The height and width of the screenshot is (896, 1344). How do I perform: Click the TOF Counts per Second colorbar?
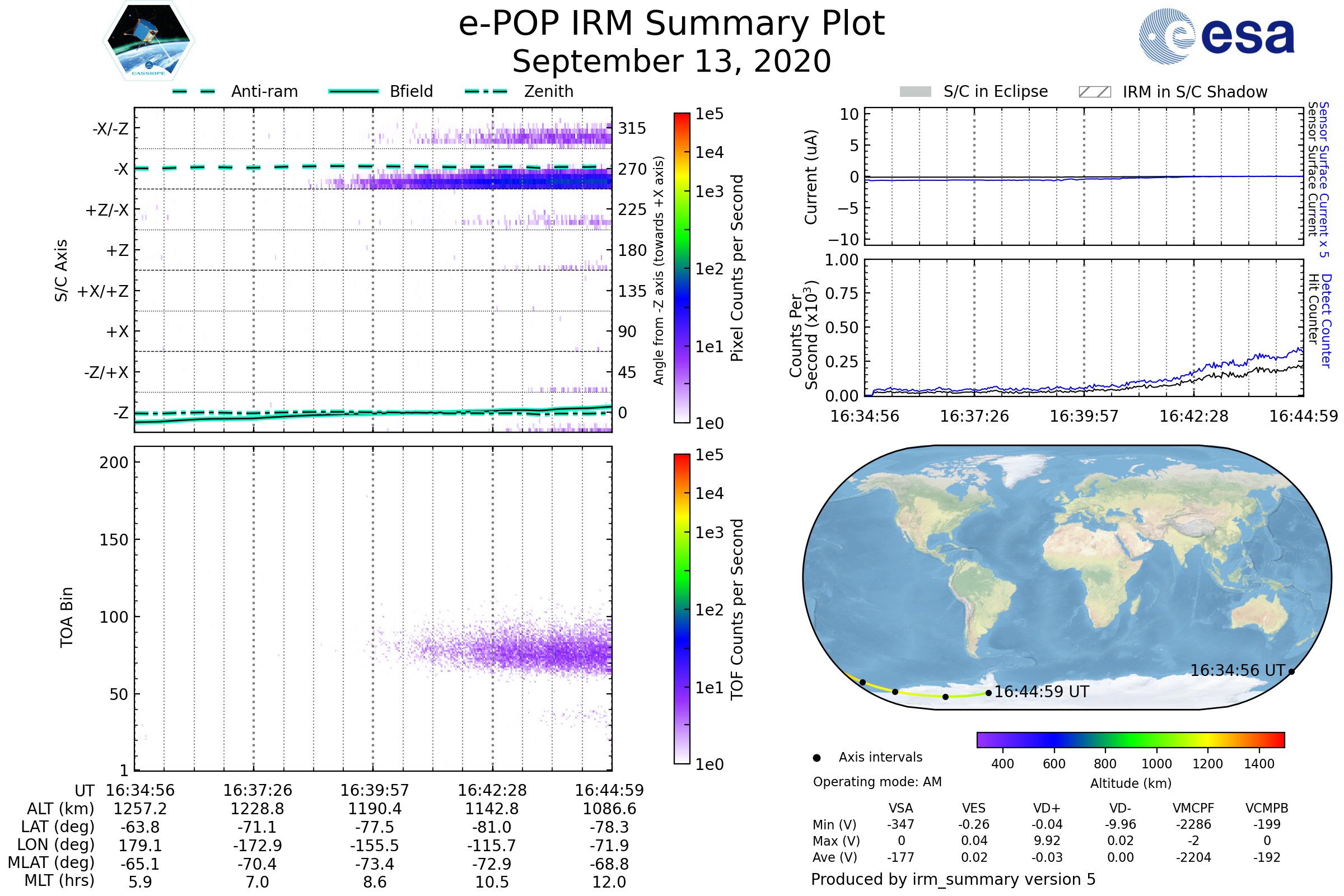(682, 609)
